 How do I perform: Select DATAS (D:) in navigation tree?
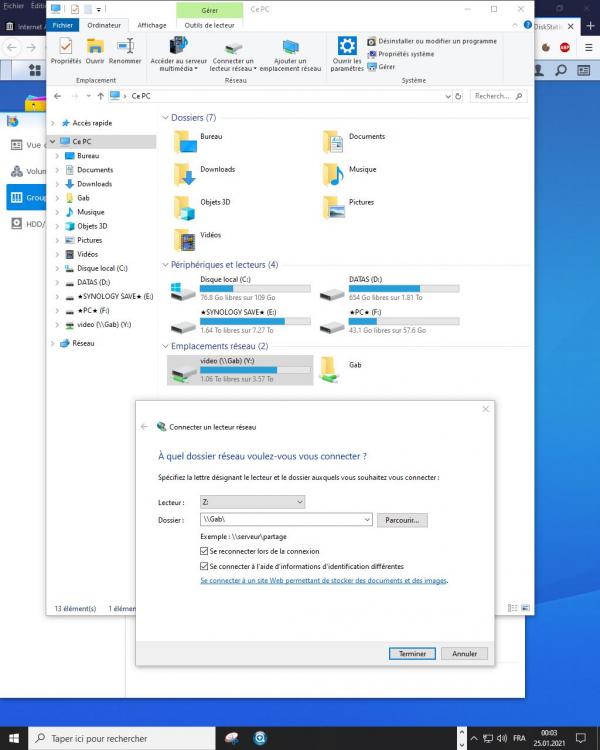coord(94,282)
